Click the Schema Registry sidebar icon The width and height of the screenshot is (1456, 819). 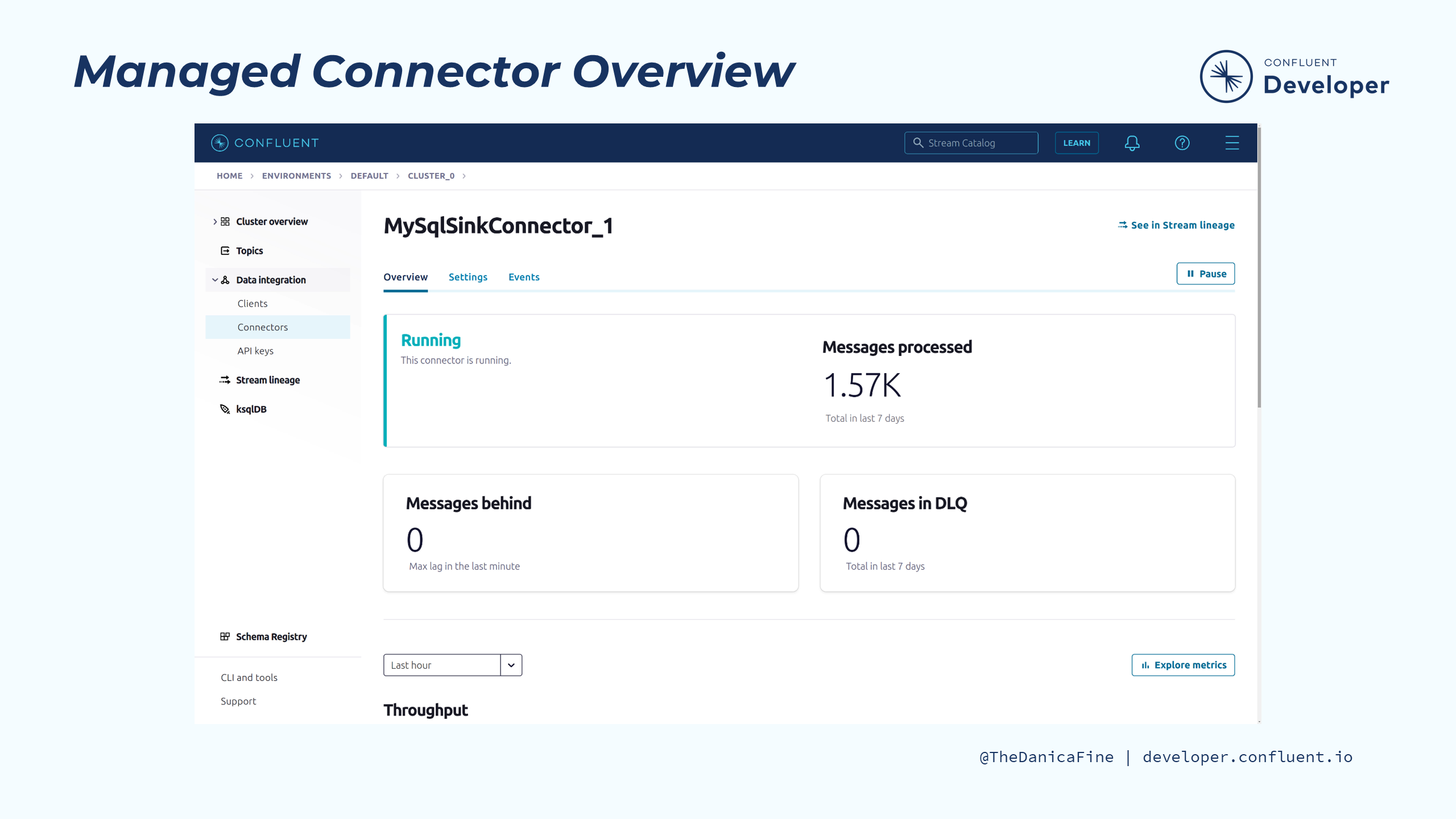tap(225, 636)
